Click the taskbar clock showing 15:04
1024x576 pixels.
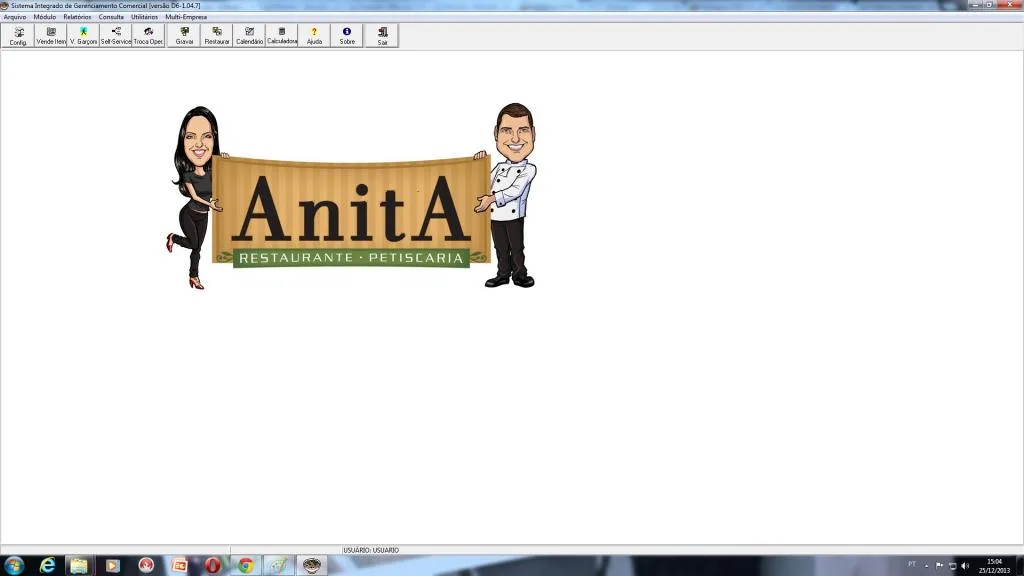(x=994, y=566)
